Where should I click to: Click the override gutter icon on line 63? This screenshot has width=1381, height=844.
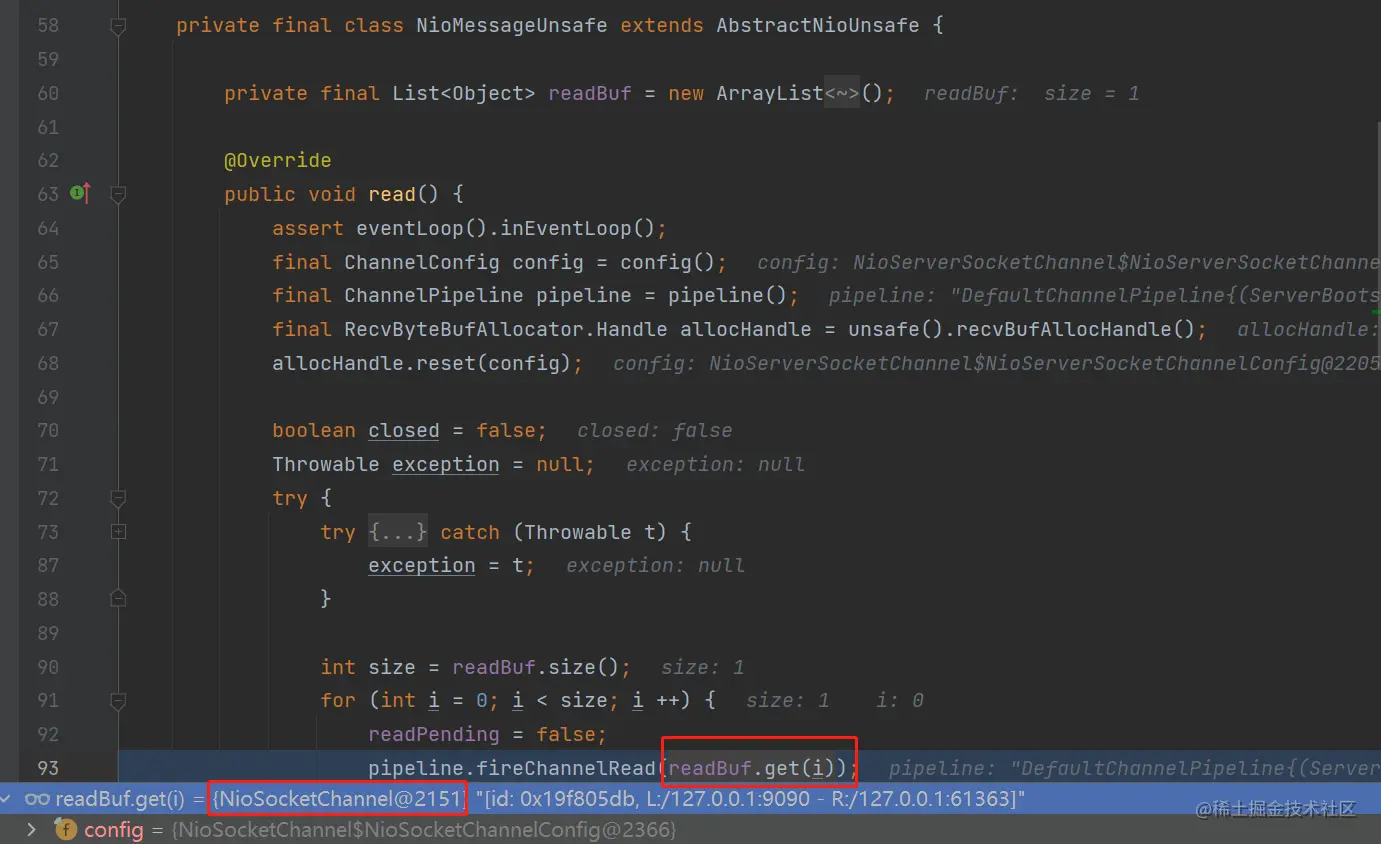pyautogui.click(x=81, y=193)
